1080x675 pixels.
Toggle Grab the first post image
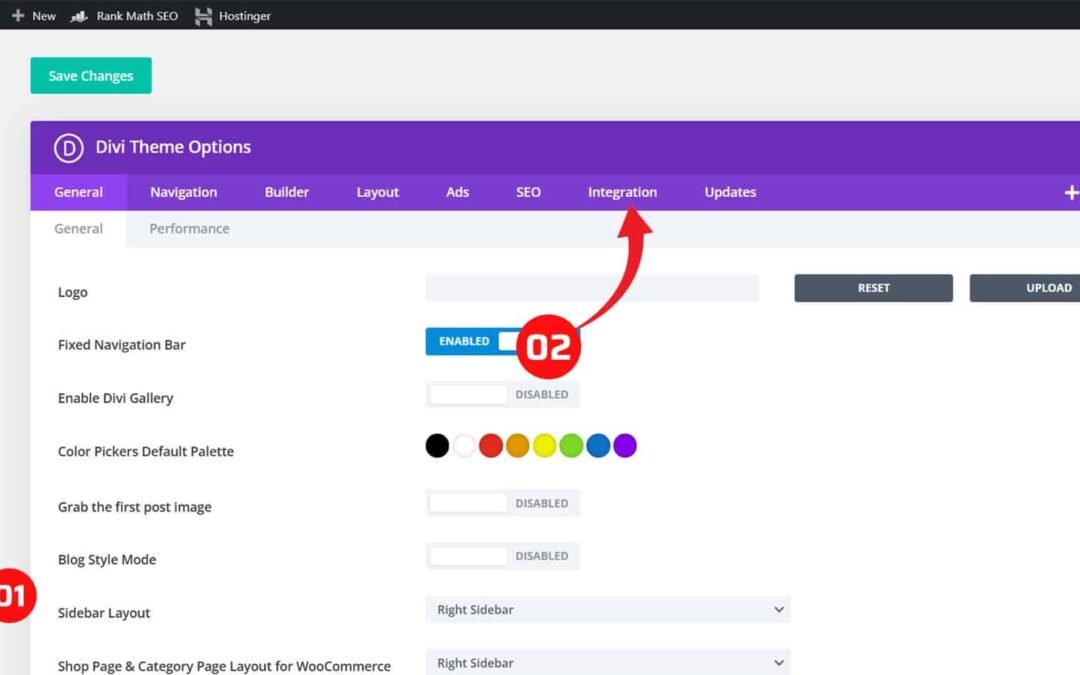[x=503, y=503]
